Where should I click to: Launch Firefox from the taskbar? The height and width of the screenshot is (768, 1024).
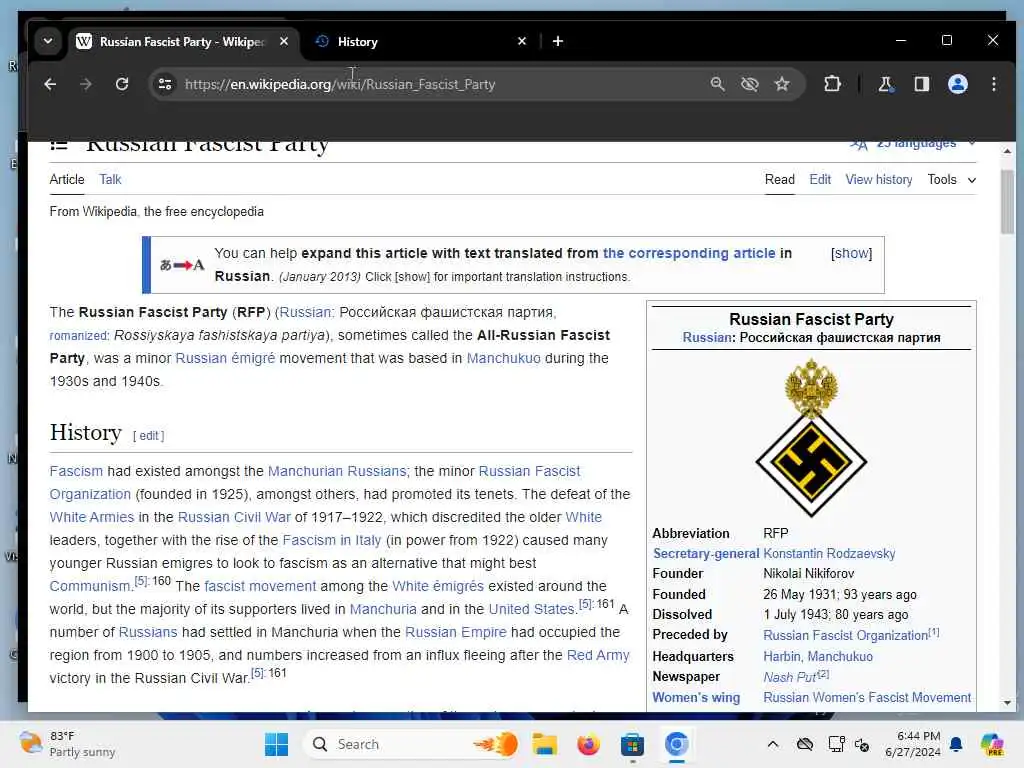point(588,744)
